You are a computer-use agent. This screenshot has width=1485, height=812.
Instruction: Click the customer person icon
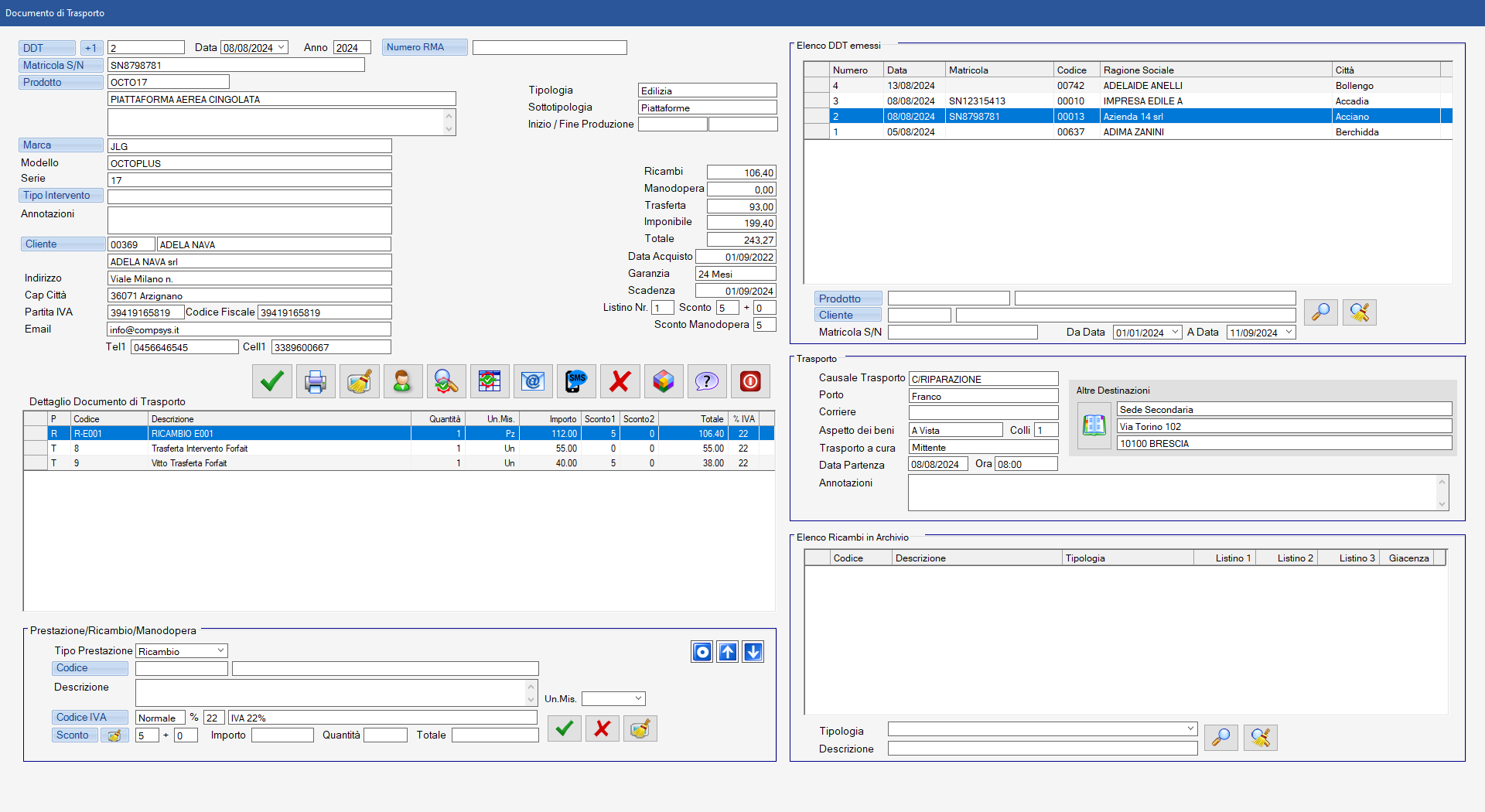[402, 381]
